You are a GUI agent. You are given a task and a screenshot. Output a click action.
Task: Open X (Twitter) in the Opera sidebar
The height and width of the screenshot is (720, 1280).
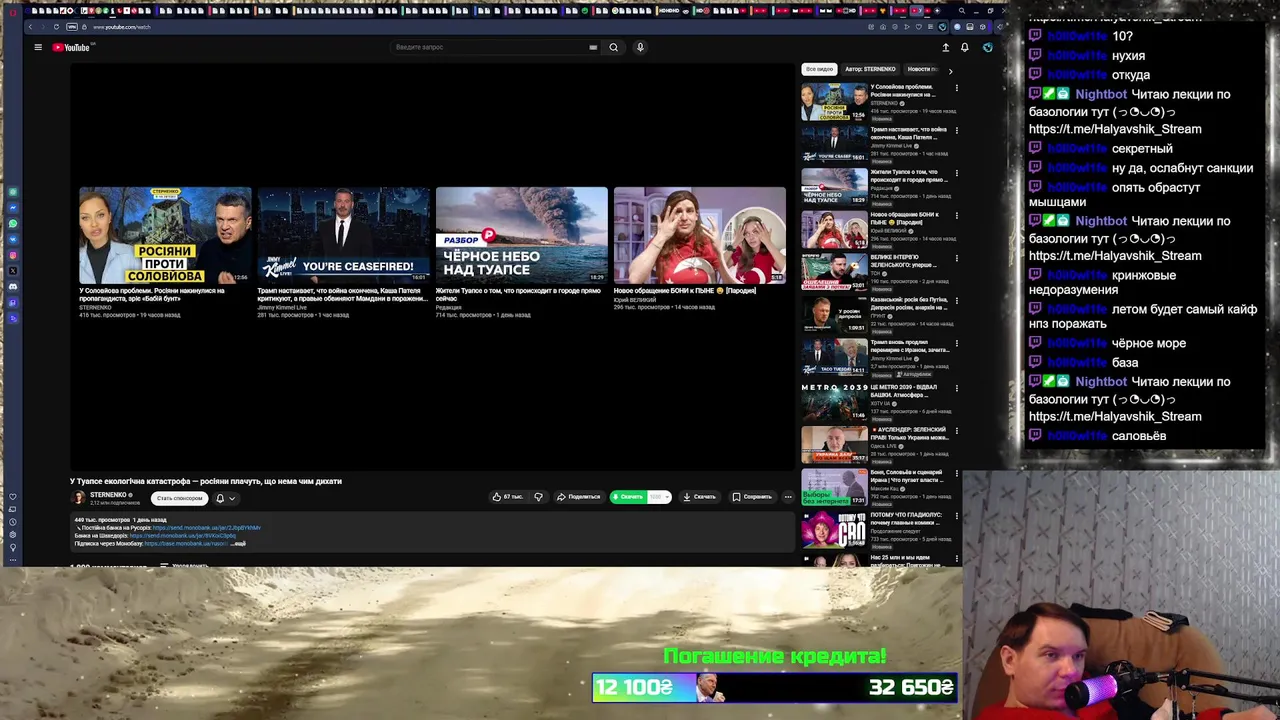point(13,271)
